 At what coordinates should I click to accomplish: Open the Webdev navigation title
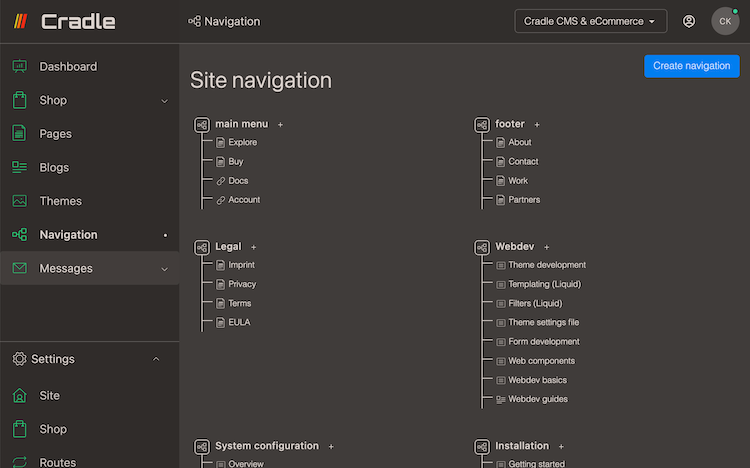tap(515, 246)
